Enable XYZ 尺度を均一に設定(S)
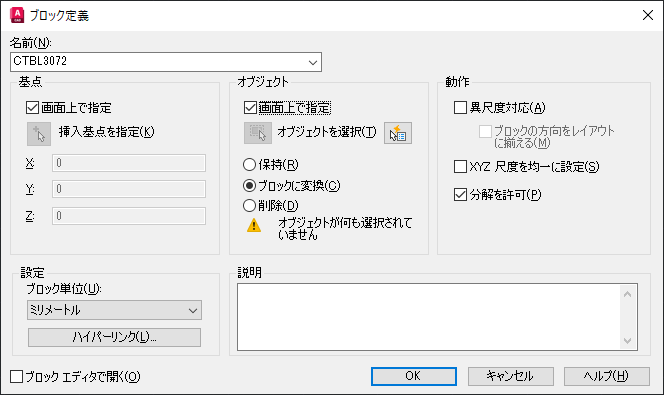This screenshot has width=664, height=395. click(460, 166)
